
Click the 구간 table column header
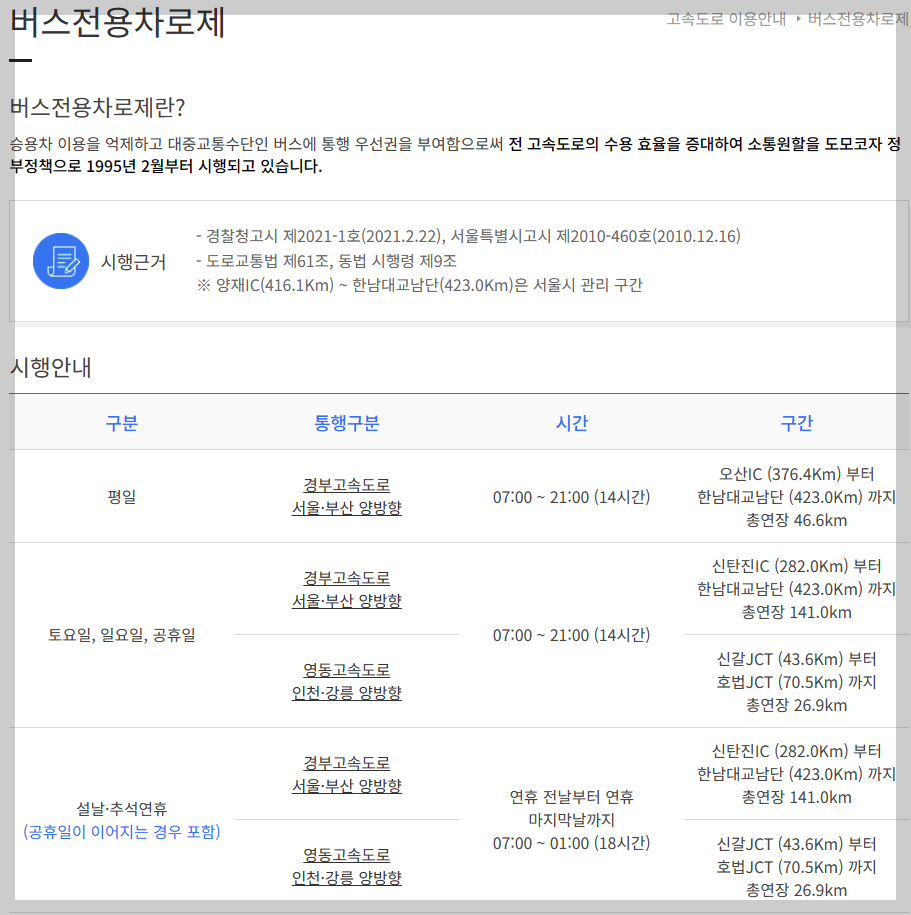797,423
